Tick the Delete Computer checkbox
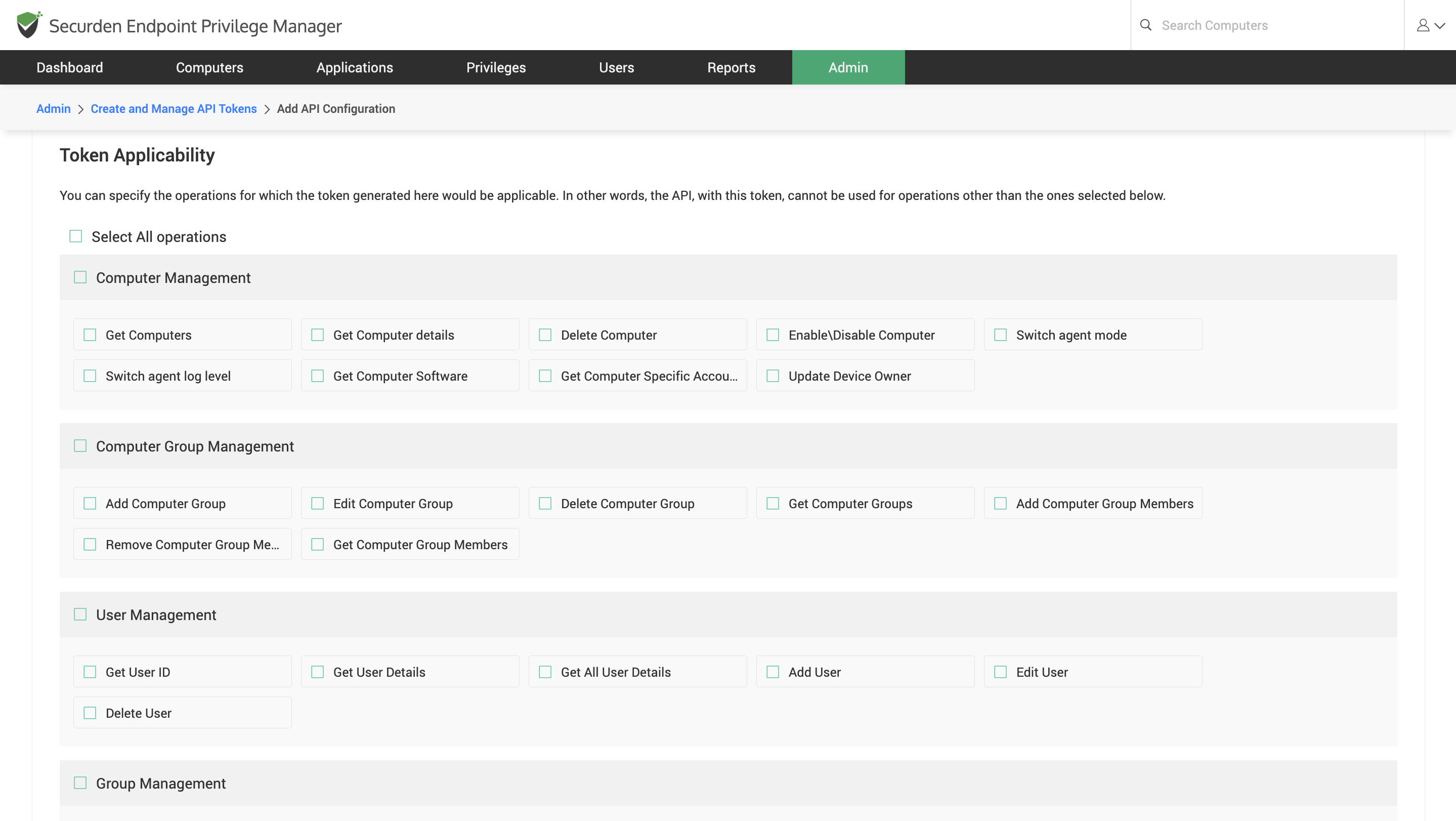The image size is (1456, 821). click(x=545, y=335)
